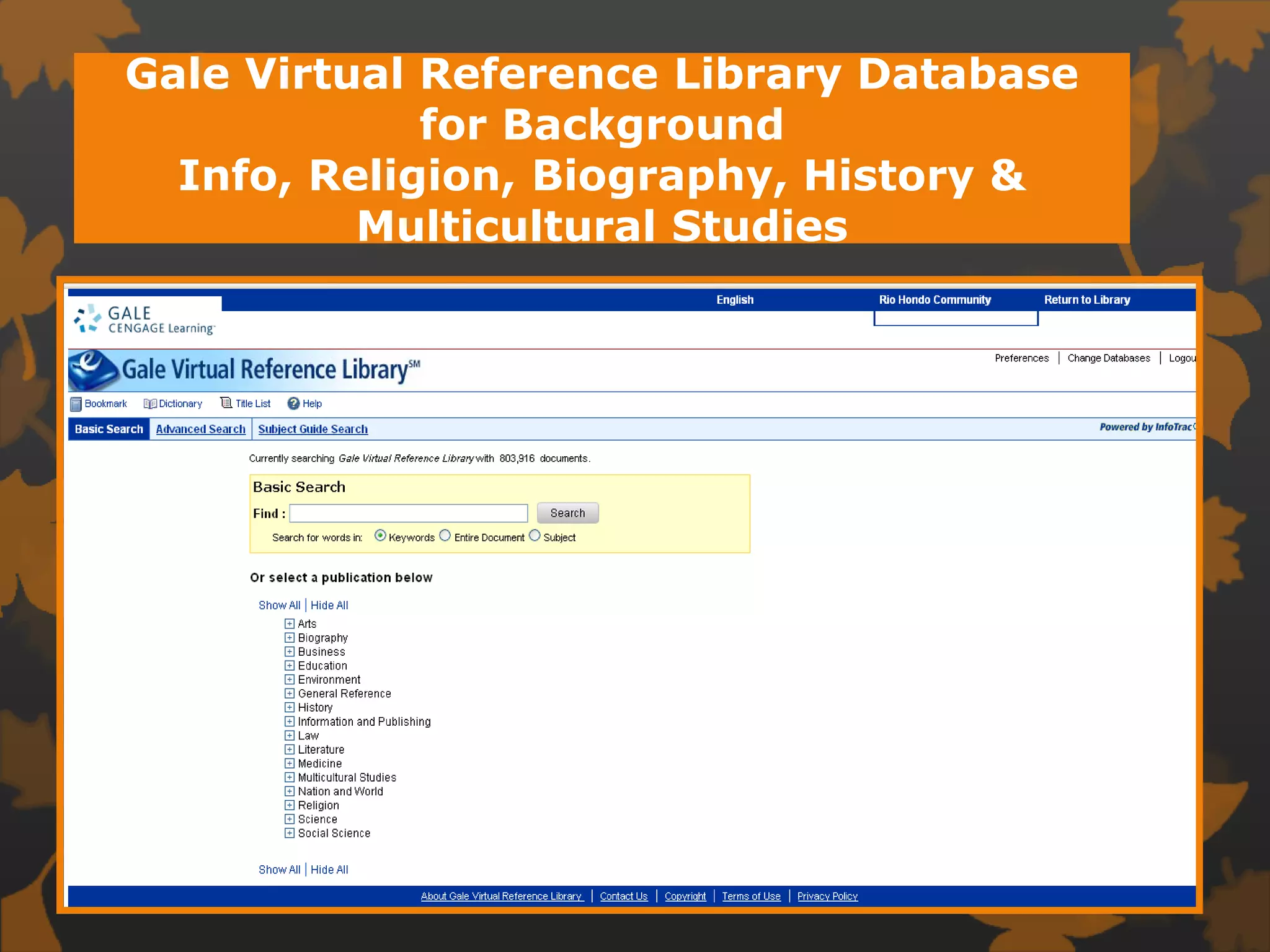Expand the Literature category

pos(290,749)
